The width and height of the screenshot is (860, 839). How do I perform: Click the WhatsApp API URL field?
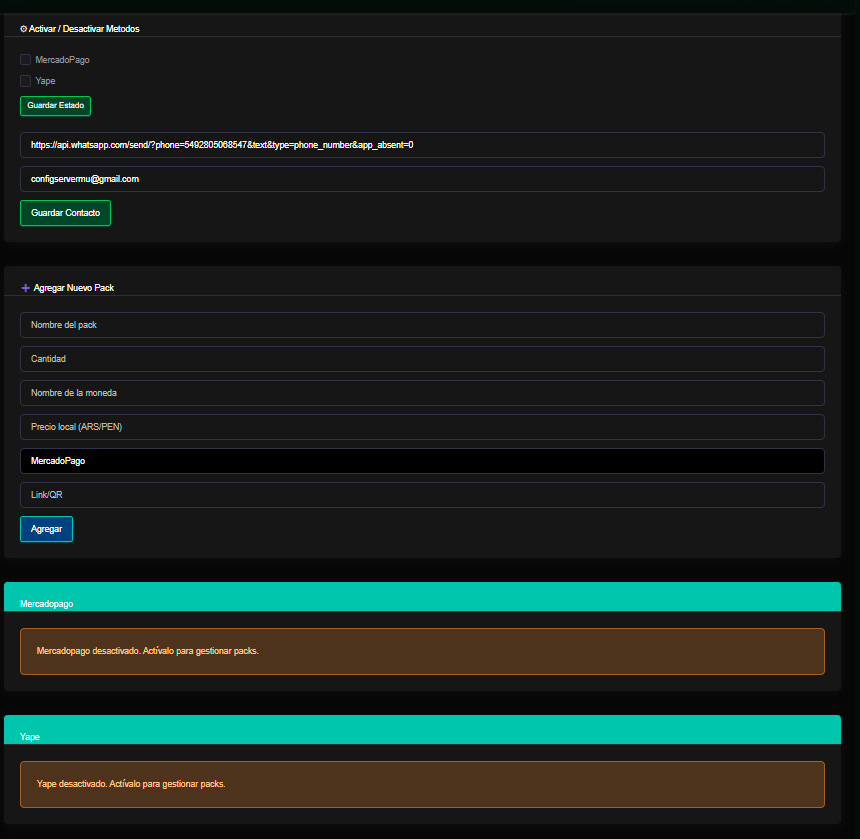tap(422, 145)
